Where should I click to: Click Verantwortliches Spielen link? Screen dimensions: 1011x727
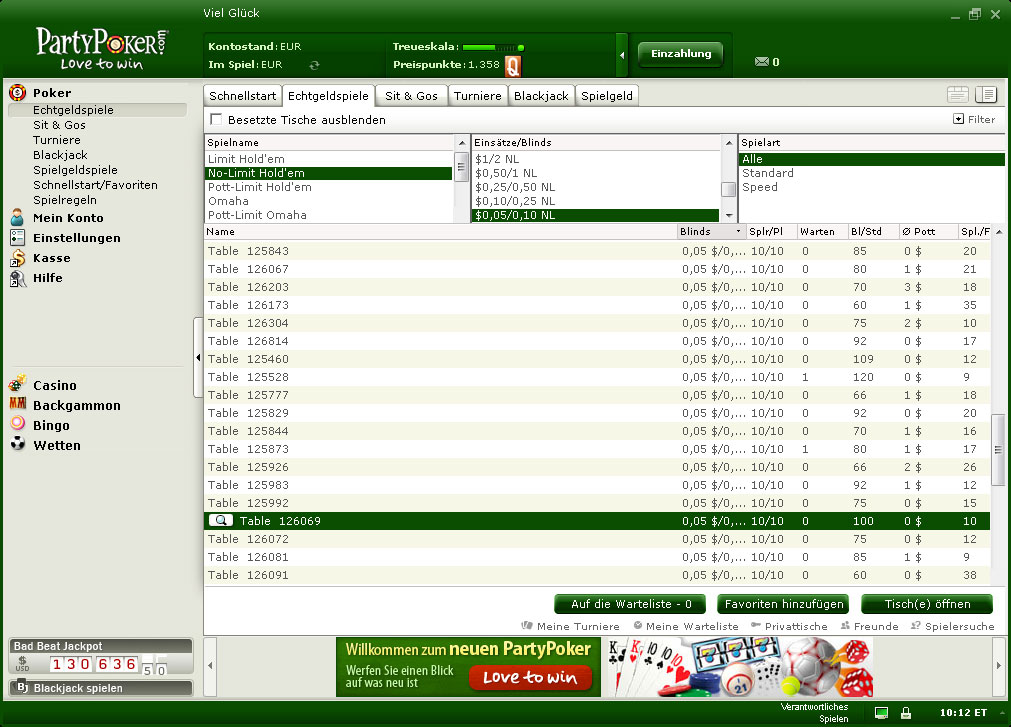[814, 712]
